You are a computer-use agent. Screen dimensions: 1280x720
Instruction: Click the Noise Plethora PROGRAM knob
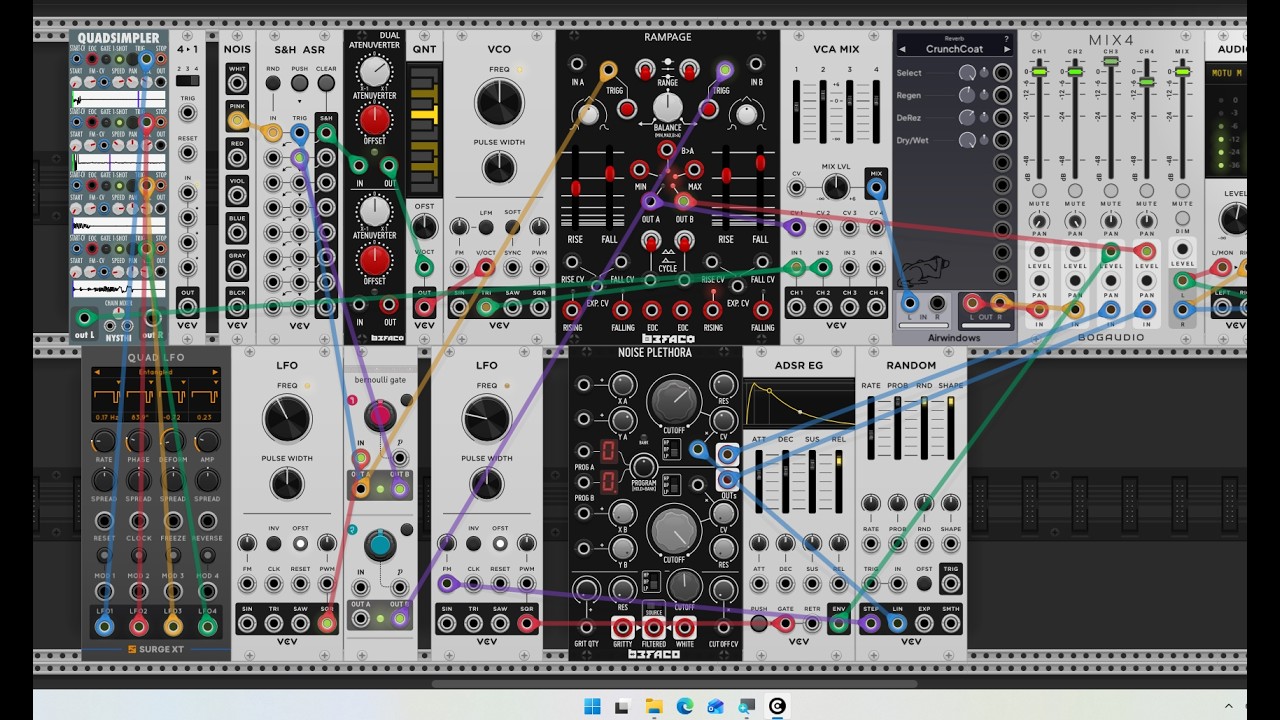point(644,467)
